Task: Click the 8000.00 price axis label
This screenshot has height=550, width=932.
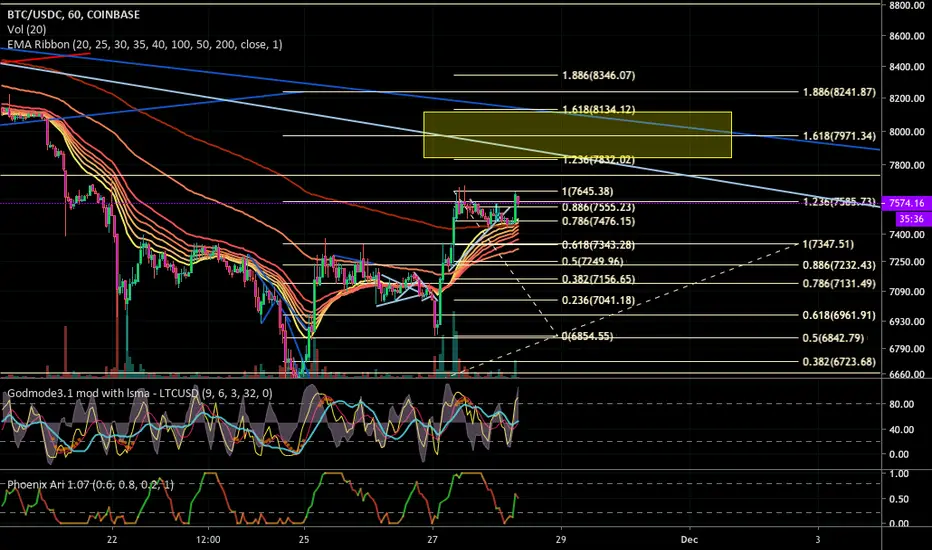Action: pos(907,131)
